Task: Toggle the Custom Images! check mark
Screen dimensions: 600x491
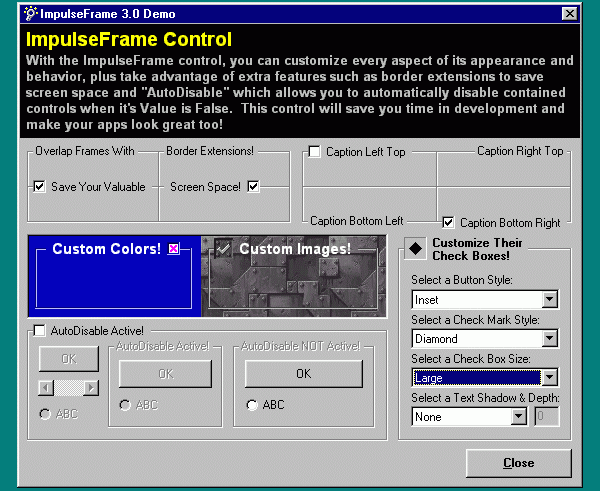Action: coord(223,249)
